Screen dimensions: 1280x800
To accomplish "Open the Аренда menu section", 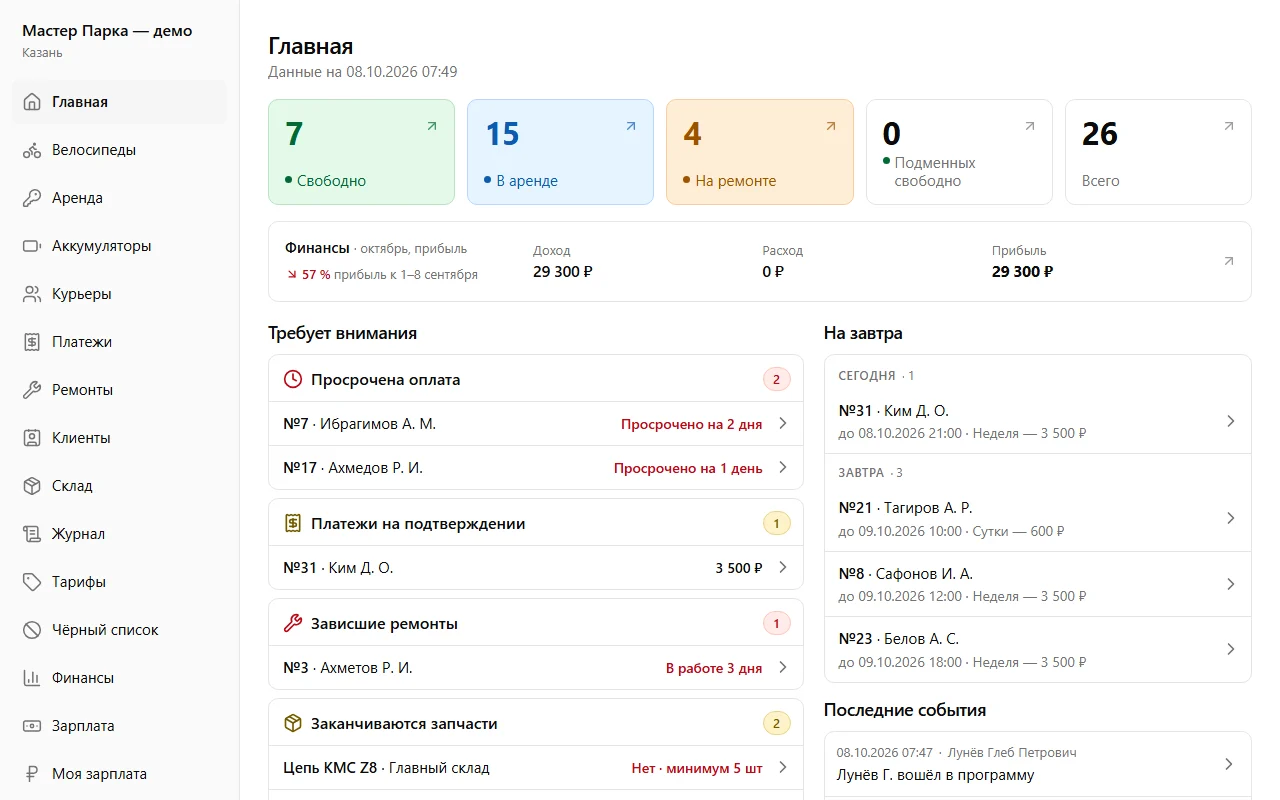I will click(x=120, y=198).
